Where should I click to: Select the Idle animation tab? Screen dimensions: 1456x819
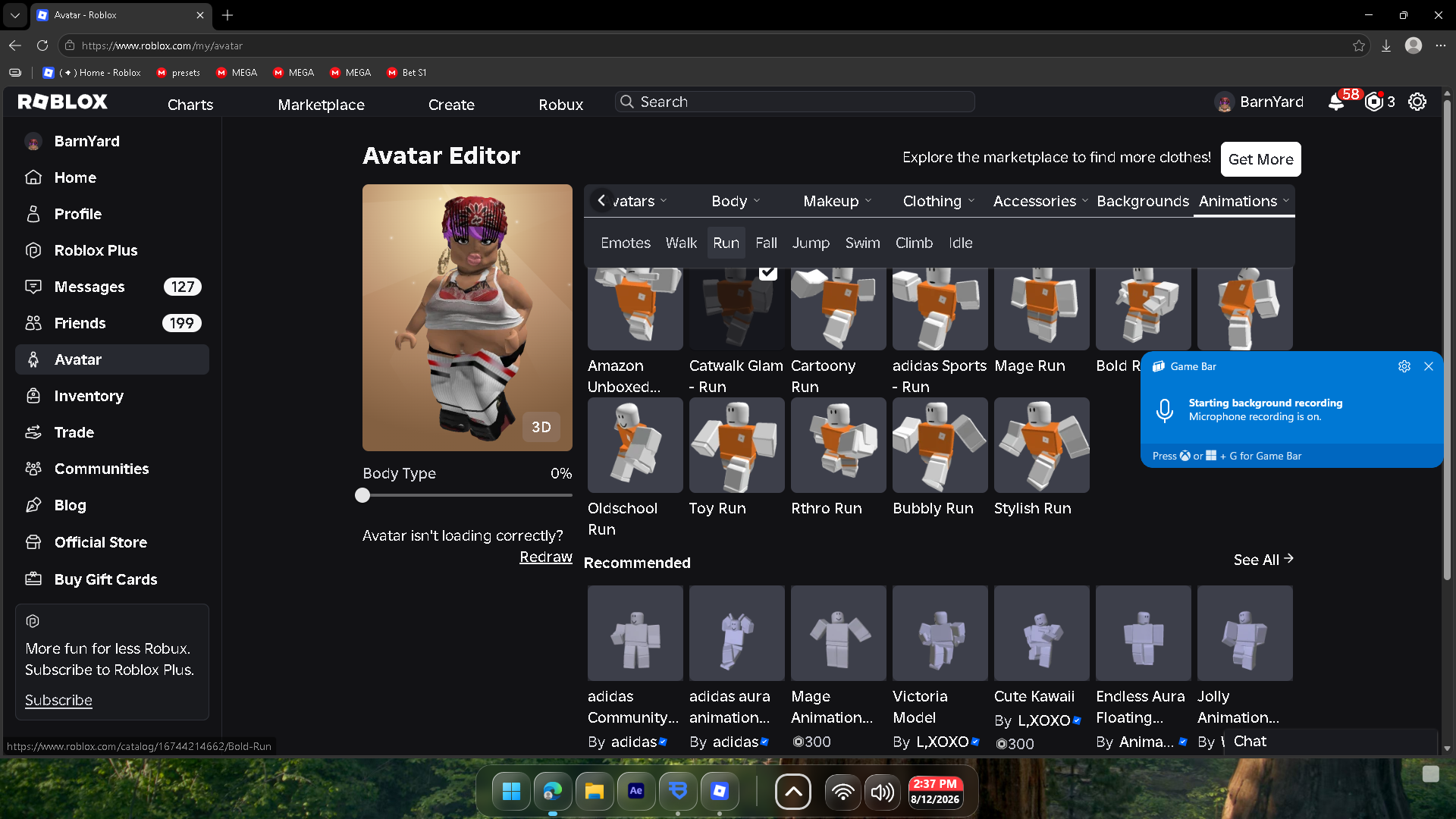pyautogui.click(x=960, y=243)
